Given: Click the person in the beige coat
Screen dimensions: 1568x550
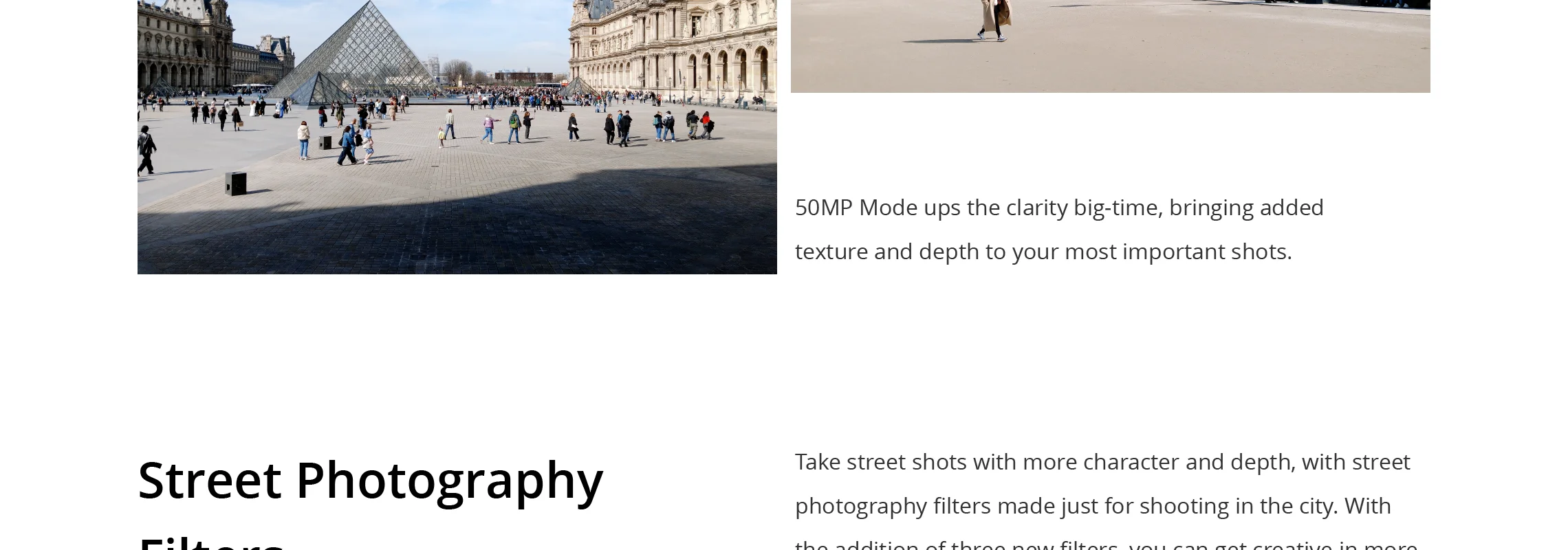Looking at the screenshot, I should click(x=996, y=20).
